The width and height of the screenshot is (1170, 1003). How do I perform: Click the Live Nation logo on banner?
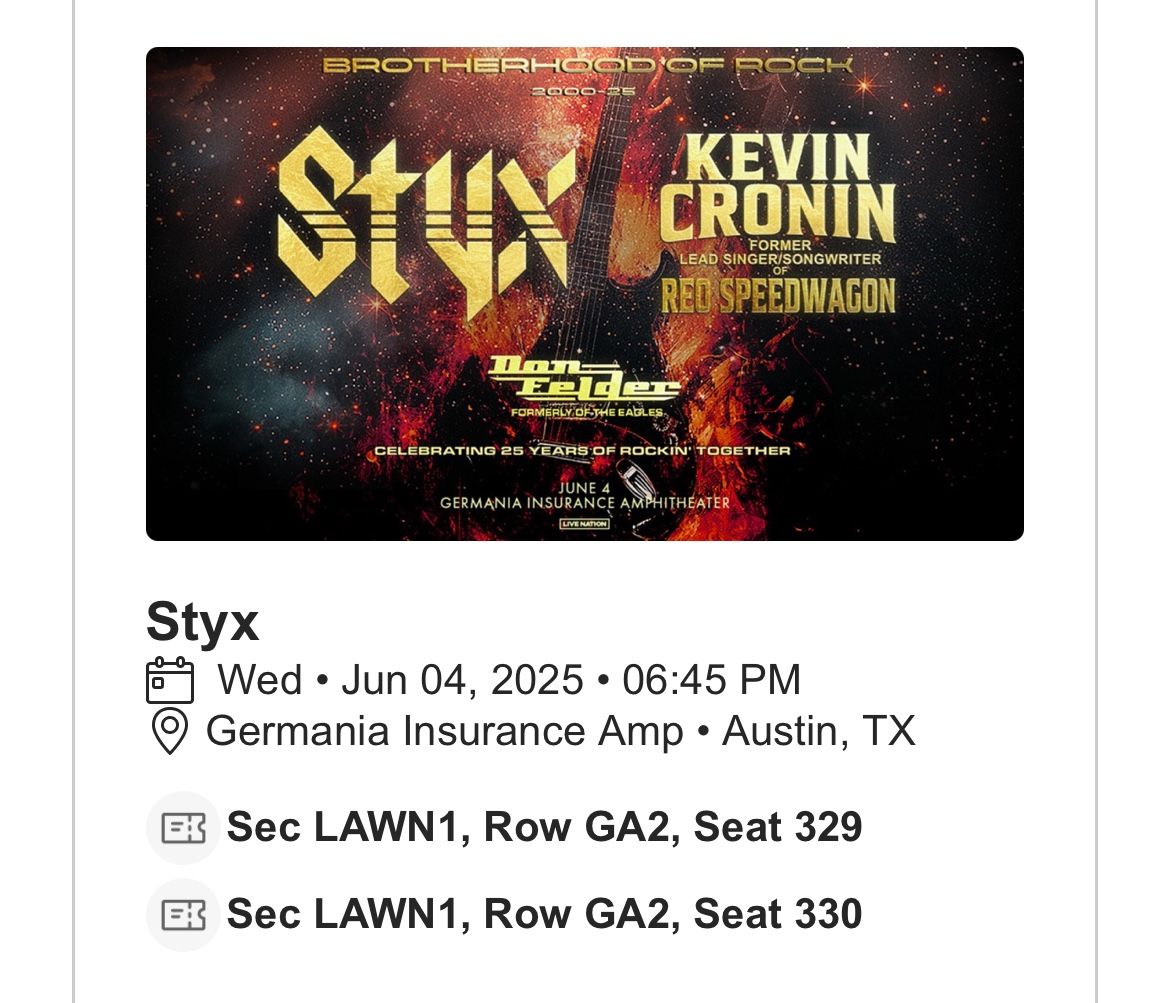pyautogui.click(x=585, y=524)
